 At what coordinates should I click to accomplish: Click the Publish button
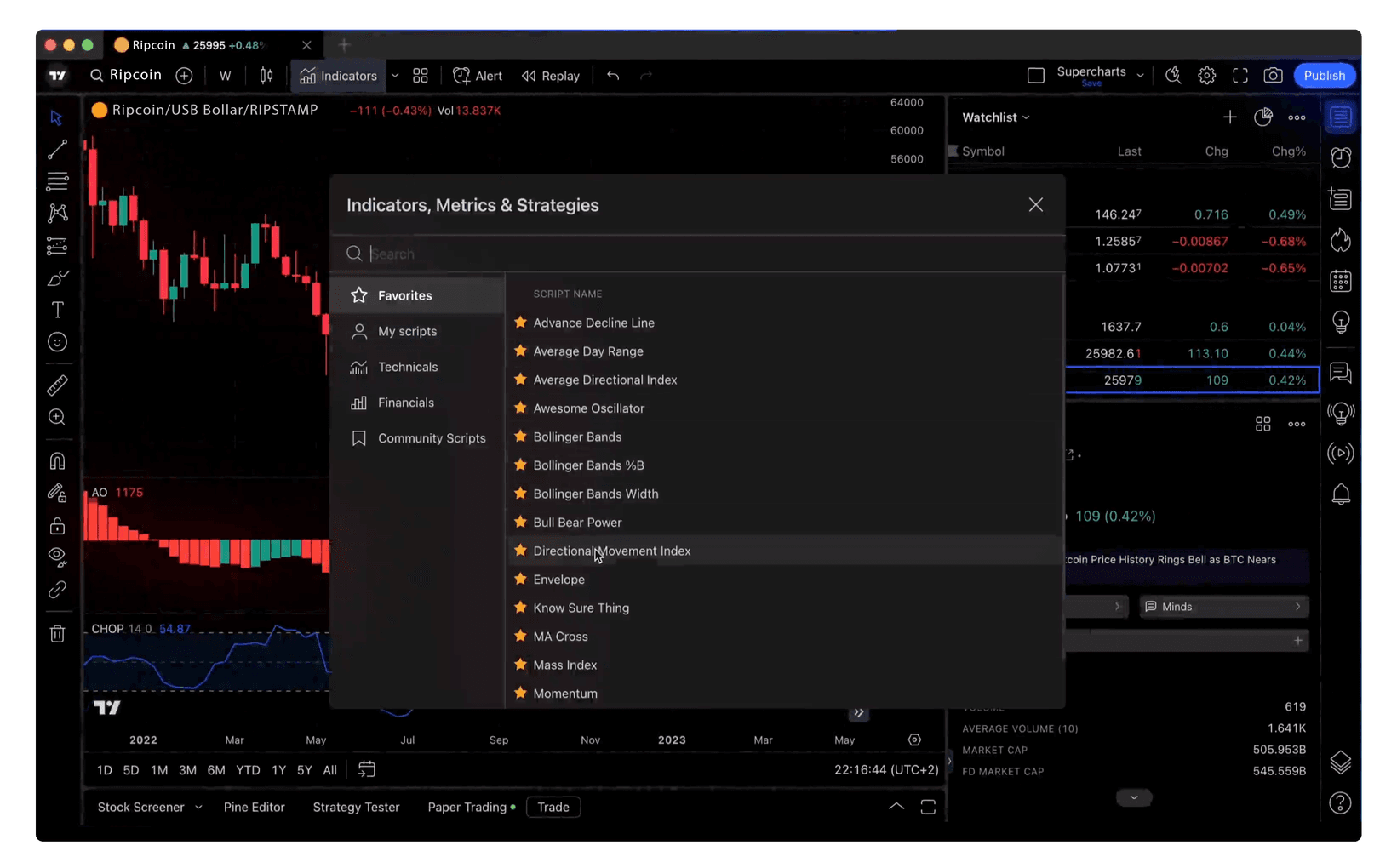[1324, 75]
